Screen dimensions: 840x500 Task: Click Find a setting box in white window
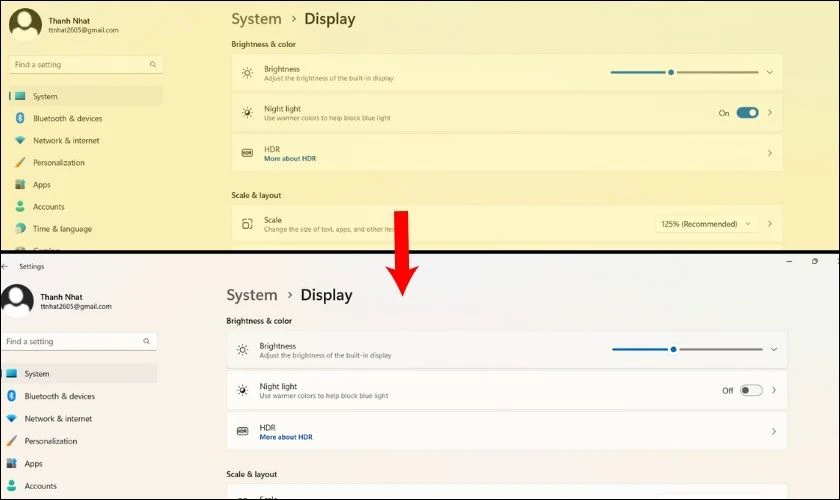(x=79, y=341)
